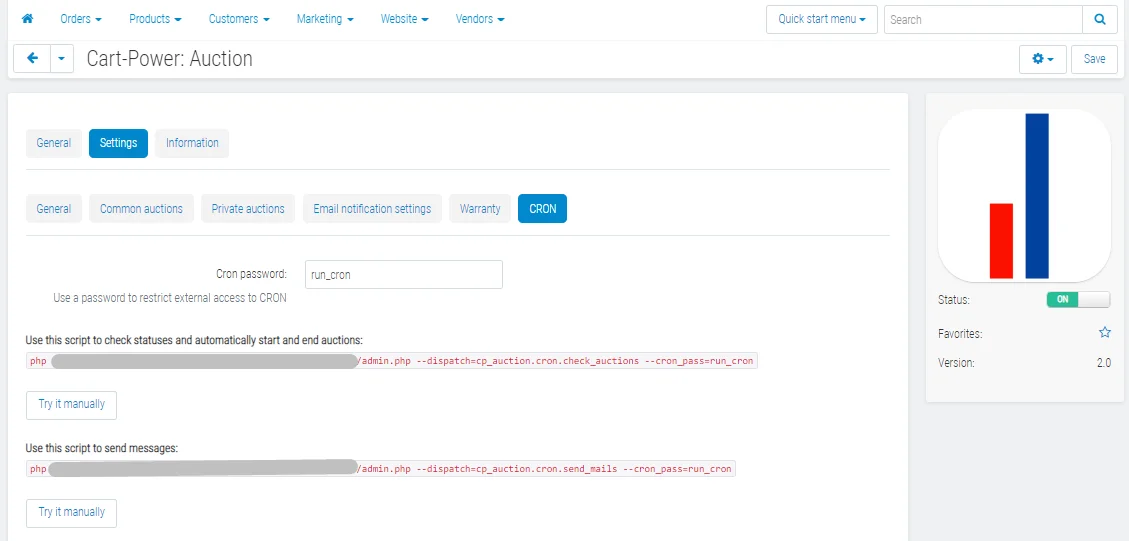Toggle the add-on Status switch
Image resolution: width=1129 pixels, height=541 pixels.
(1079, 300)
